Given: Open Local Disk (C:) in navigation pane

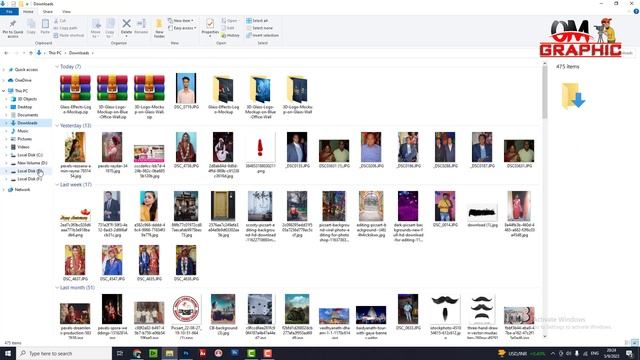Looking at the screenshot, I should (30, 155).
